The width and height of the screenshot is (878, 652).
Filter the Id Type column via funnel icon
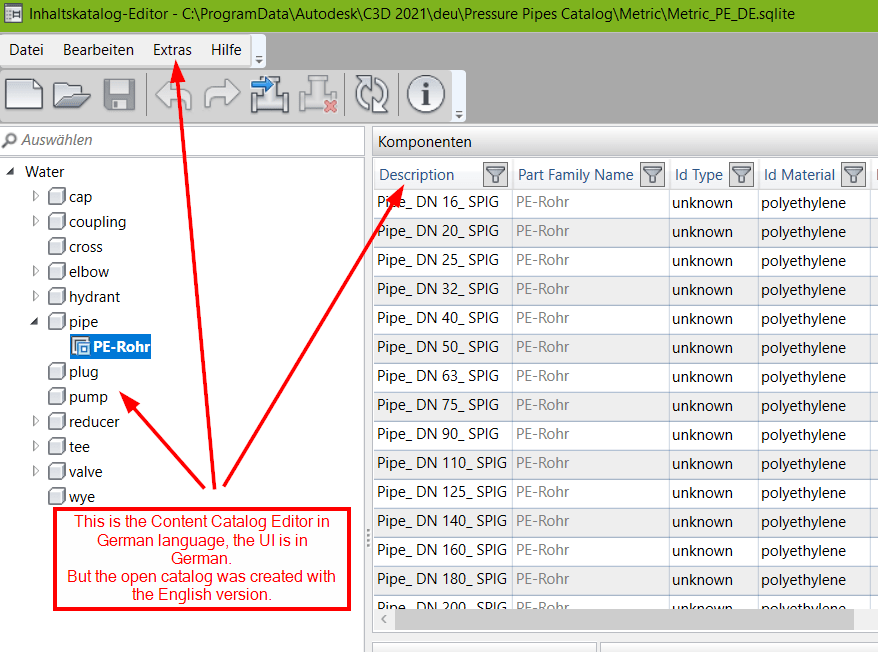tap(741, 175)
